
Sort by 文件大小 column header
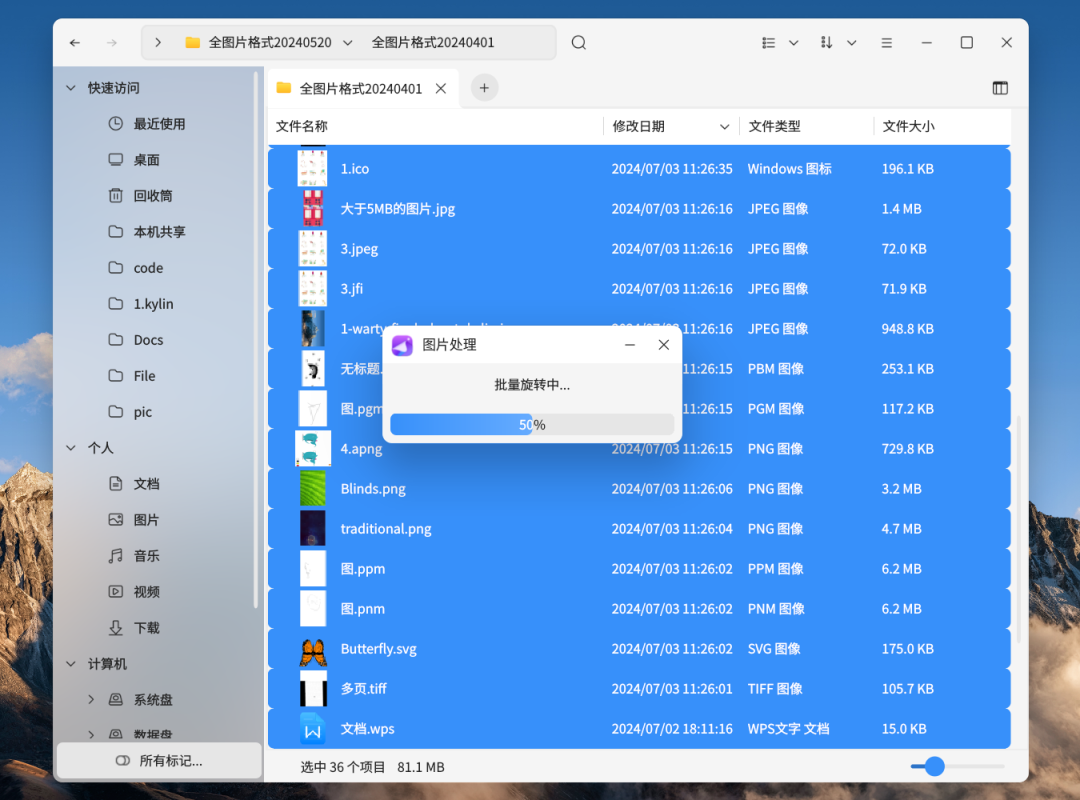(x=908, y=126)
